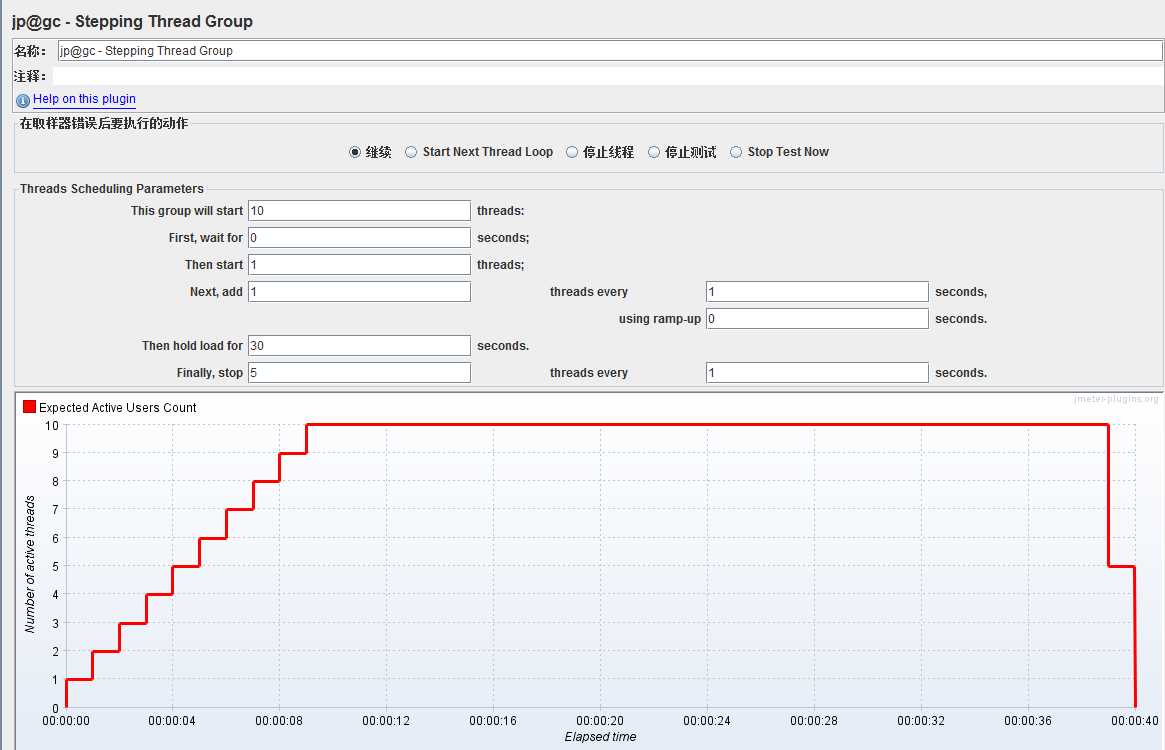Focus the 'Then start' threads field
The image size is (1165, 750).
coord(360,265)
